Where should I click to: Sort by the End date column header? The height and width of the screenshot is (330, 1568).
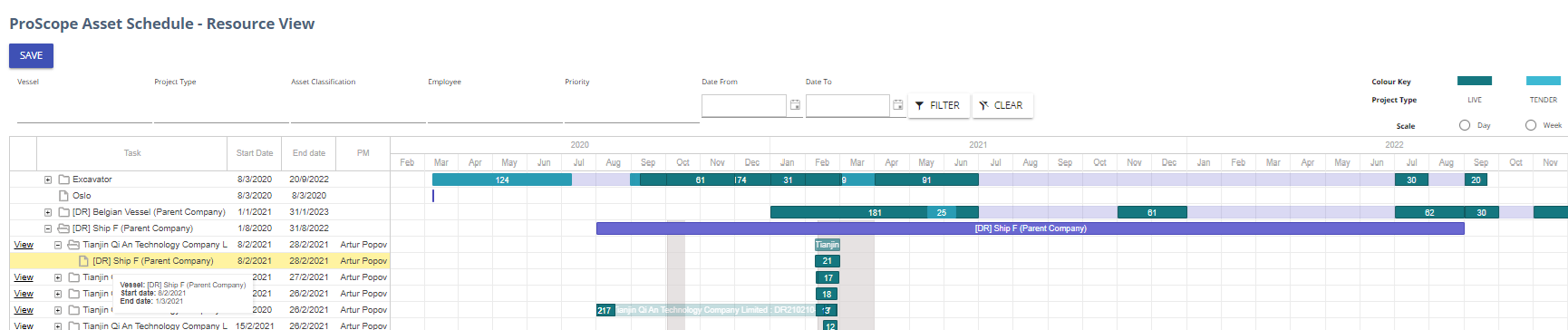tap(309, 153)
